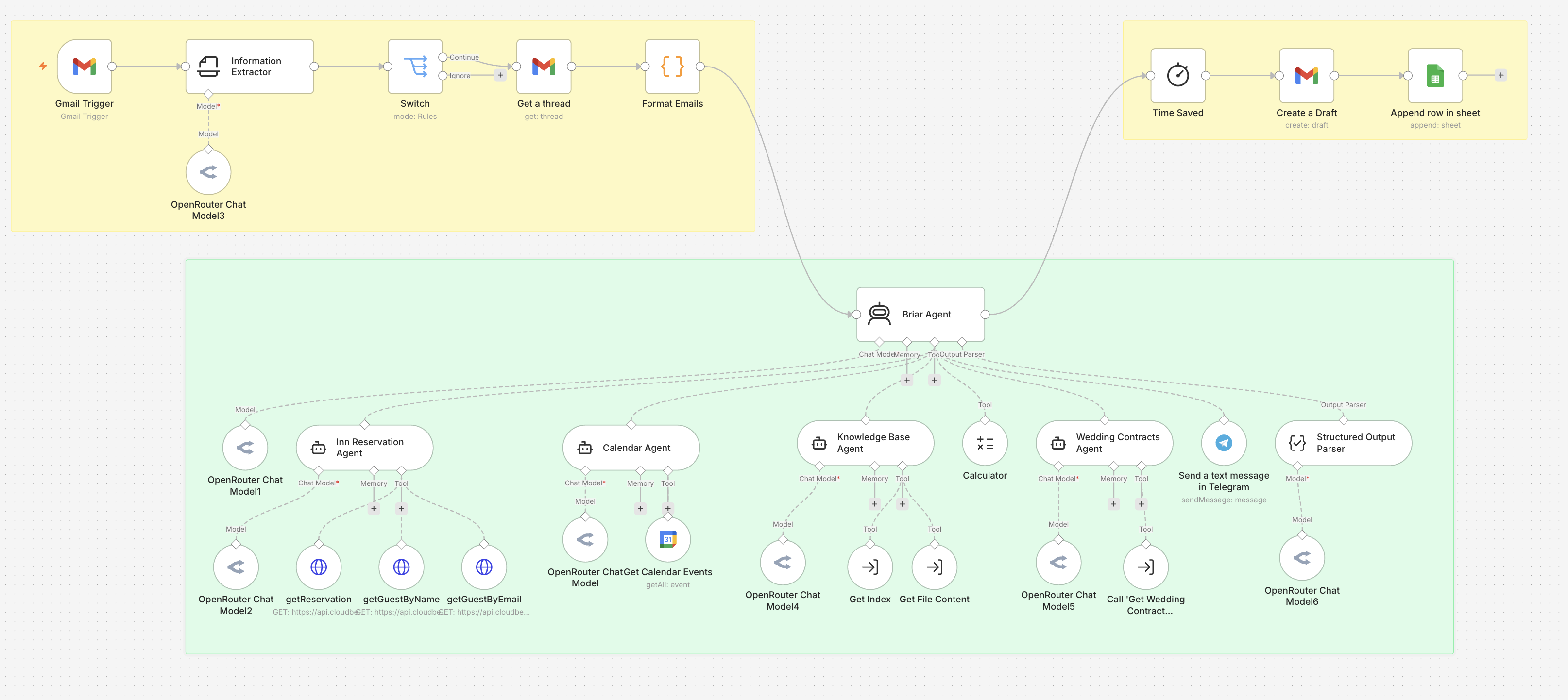Image resolution: width=1568 pixels, height=700 pixels.
Task: Click the Briar Agent Output Parser connector
Action: pos(962,342)
